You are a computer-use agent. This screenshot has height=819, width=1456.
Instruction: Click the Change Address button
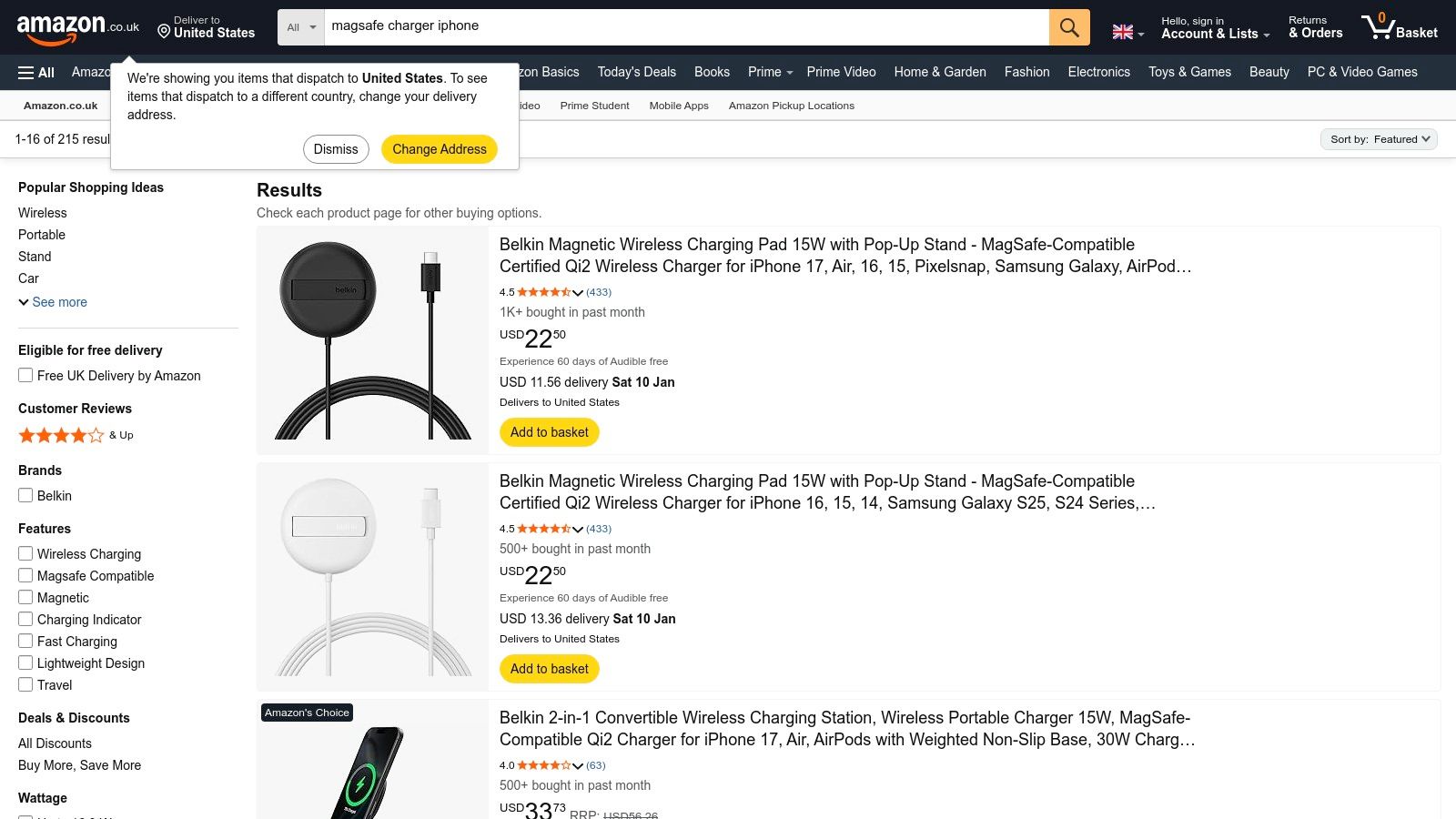click(439, 148)
